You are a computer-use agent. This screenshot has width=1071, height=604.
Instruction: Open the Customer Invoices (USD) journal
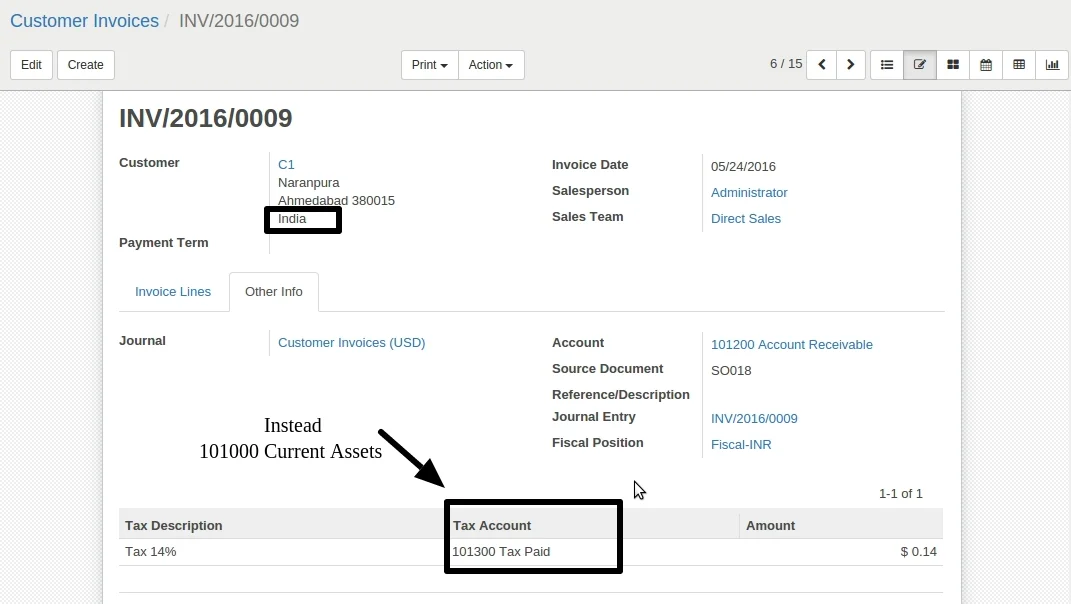click(351, 342)
